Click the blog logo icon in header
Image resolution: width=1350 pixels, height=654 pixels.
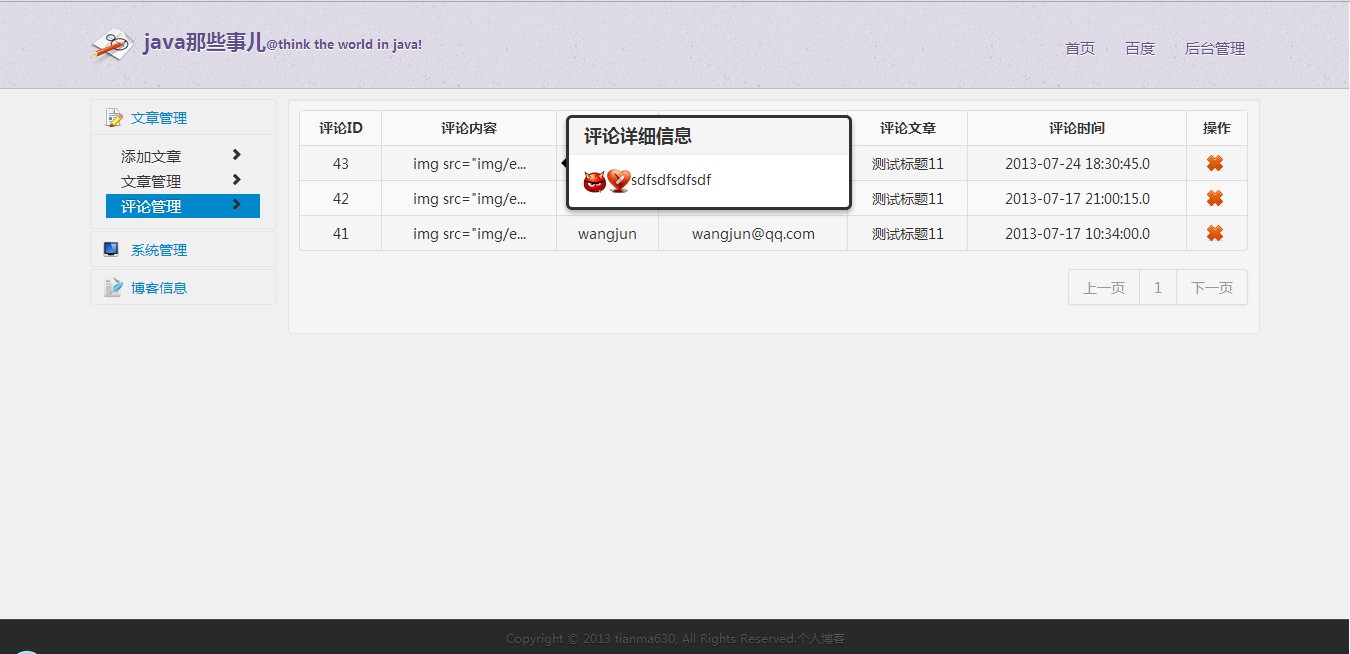(112, 44)
